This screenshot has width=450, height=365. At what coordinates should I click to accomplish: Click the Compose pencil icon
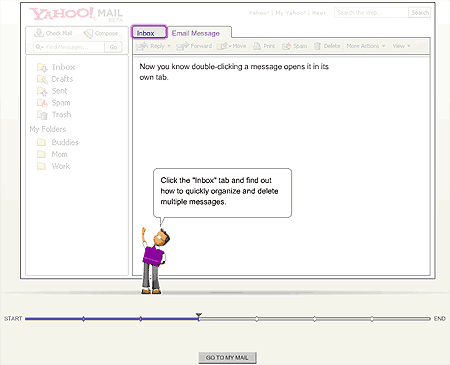click(88, 33)
